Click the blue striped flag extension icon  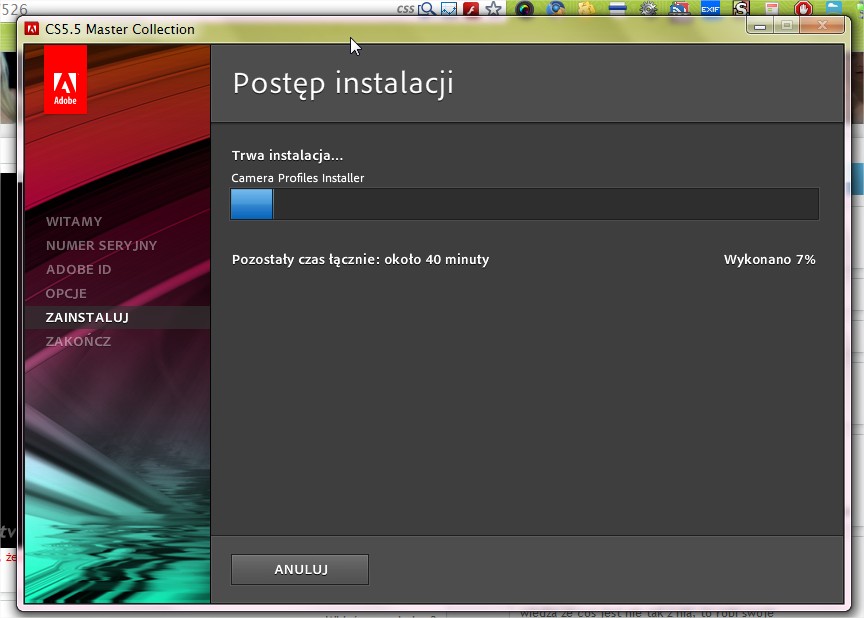618,8
